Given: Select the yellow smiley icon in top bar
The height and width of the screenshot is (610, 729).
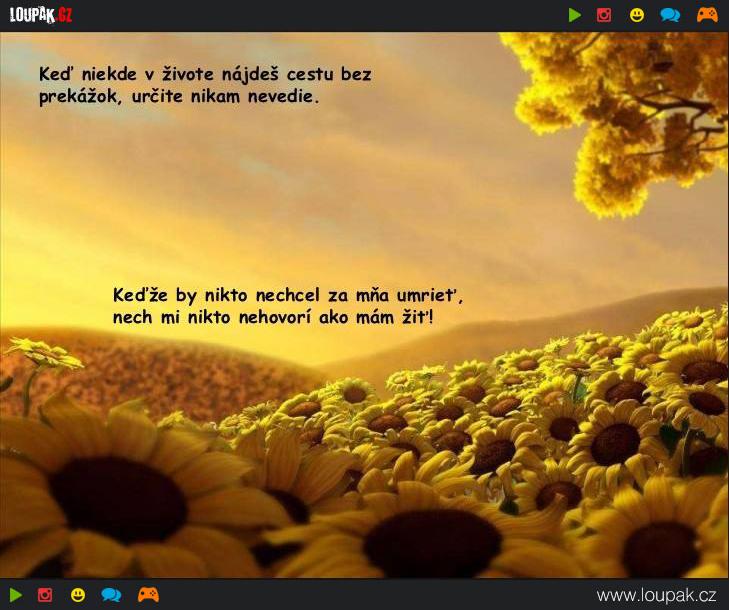Looking at the screenshot, I should click(637, 15).
